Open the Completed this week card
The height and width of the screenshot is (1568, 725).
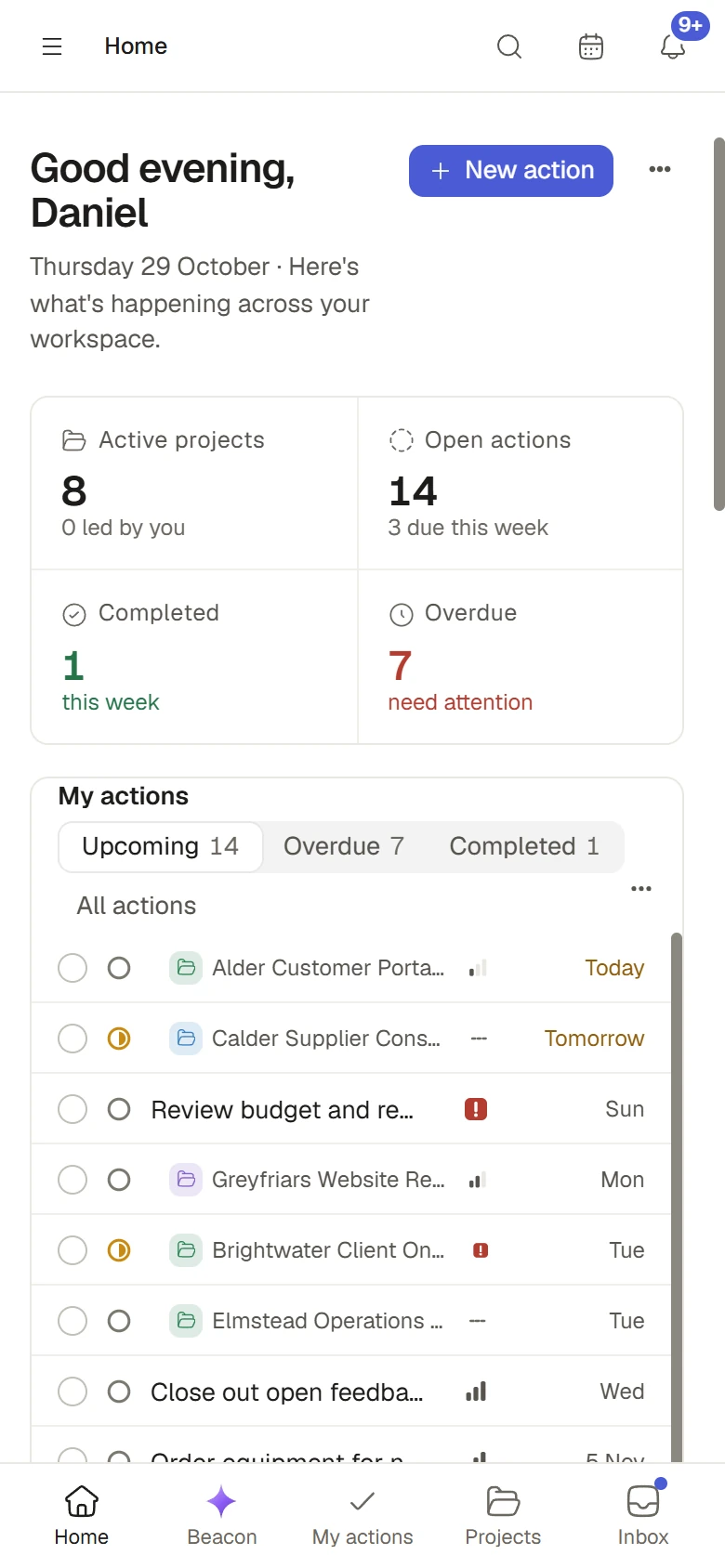(194, 657)
